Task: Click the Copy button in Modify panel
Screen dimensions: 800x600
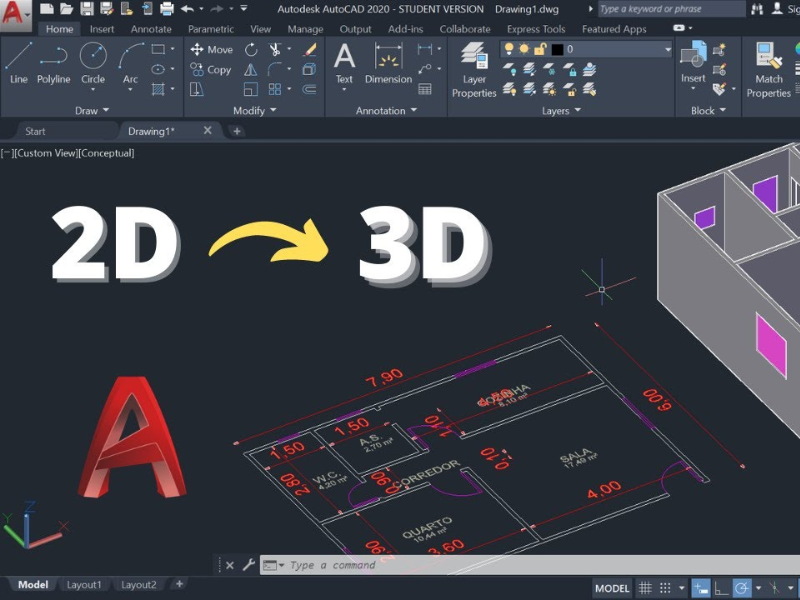Action: coord(211,70)
